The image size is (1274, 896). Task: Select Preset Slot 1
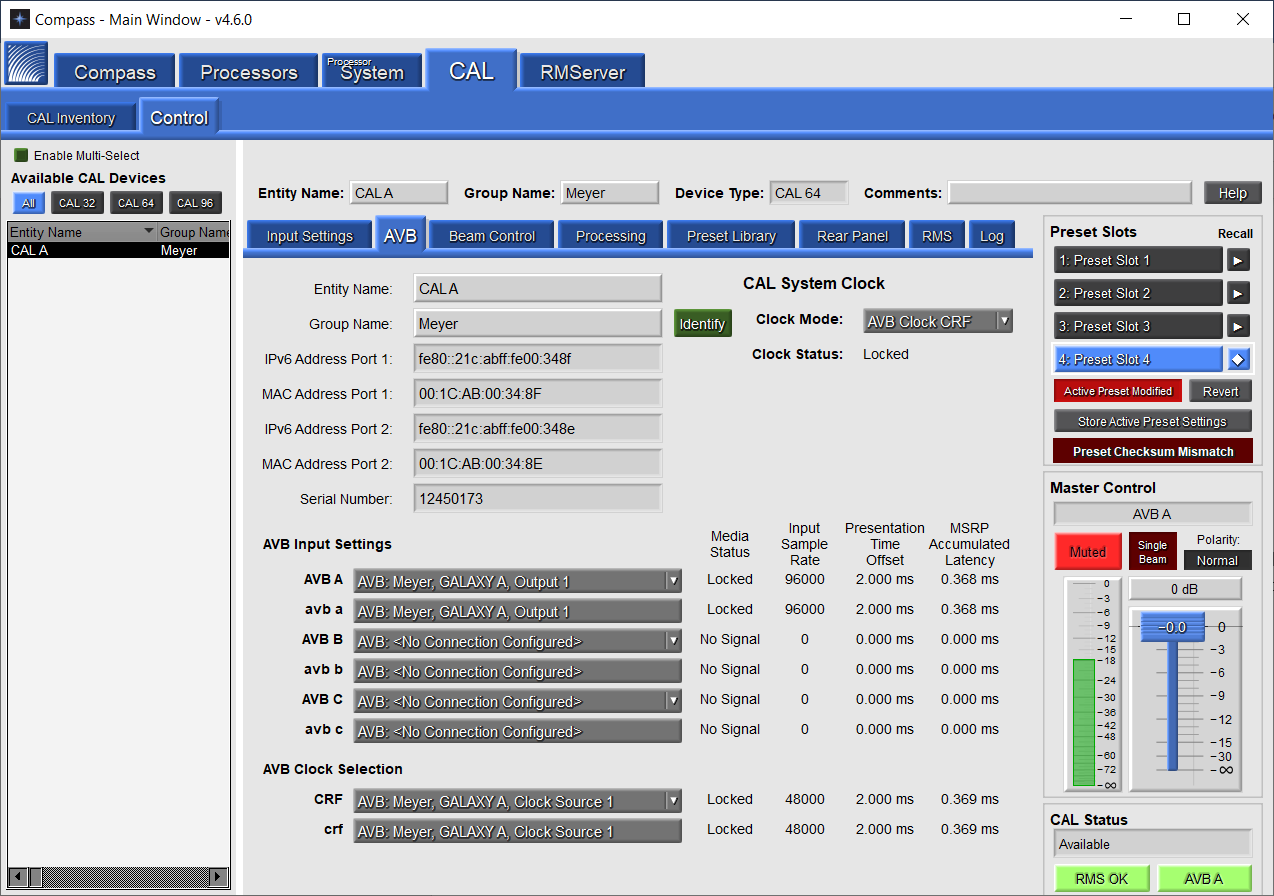click(1139, 261)
